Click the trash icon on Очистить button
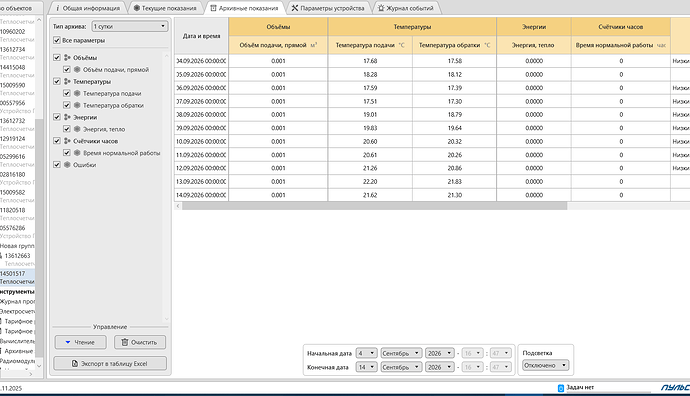Viewport: 690px width, 396px height. pos(125,342)
